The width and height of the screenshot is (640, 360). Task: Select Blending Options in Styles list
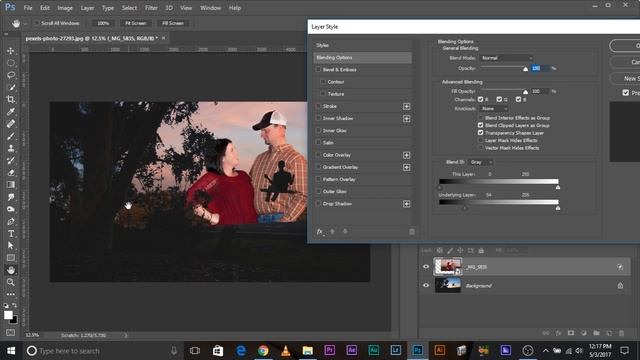pyautogui.click(x=362, y=58)
